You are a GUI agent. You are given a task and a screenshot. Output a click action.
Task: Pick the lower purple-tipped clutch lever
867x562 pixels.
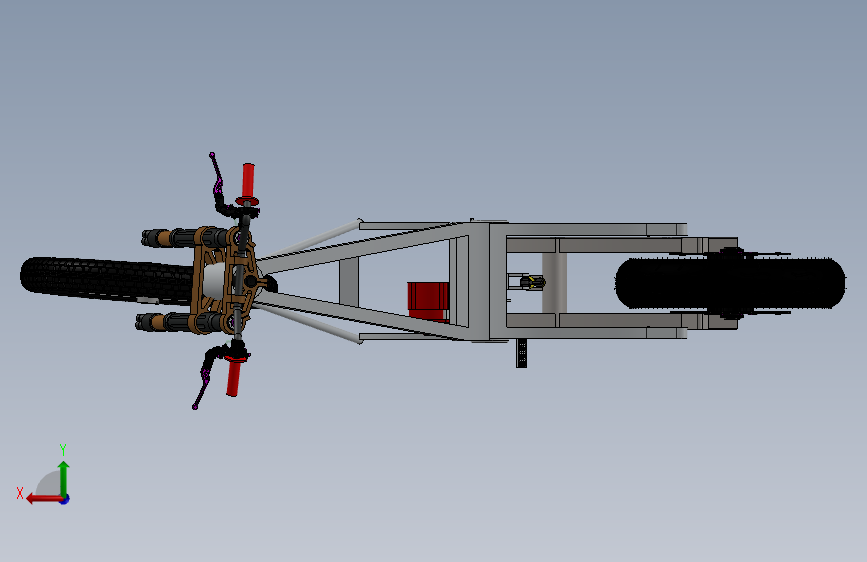pyautogui.click(x=203, y=382)
